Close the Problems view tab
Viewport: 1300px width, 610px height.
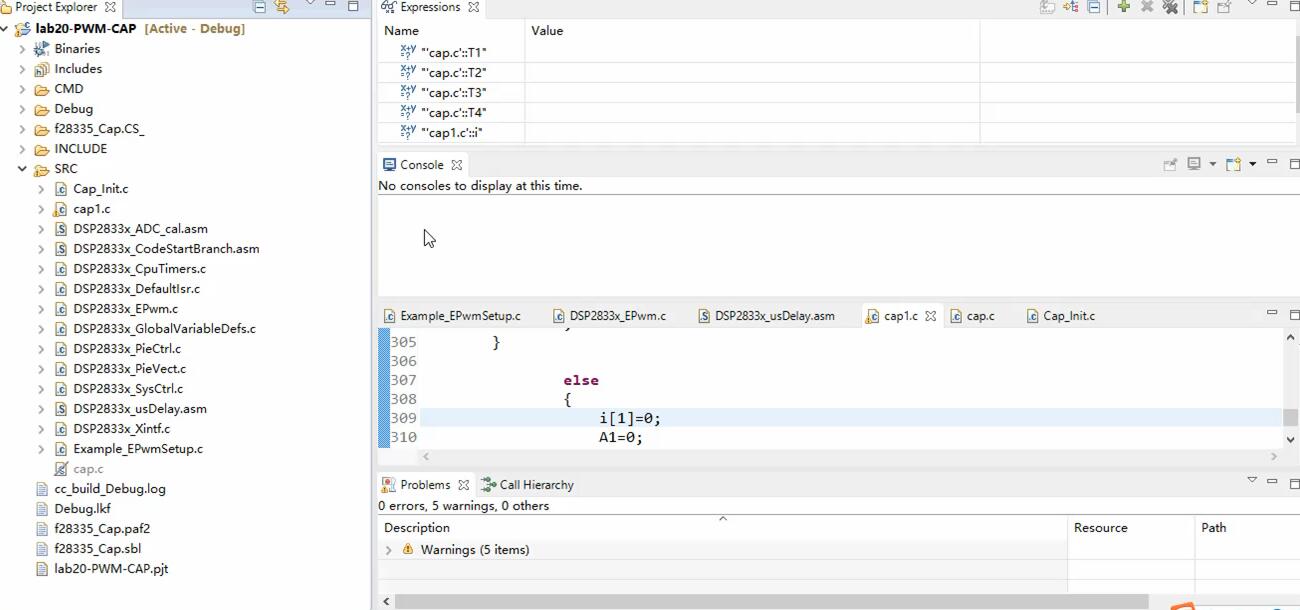pos(464,485)
